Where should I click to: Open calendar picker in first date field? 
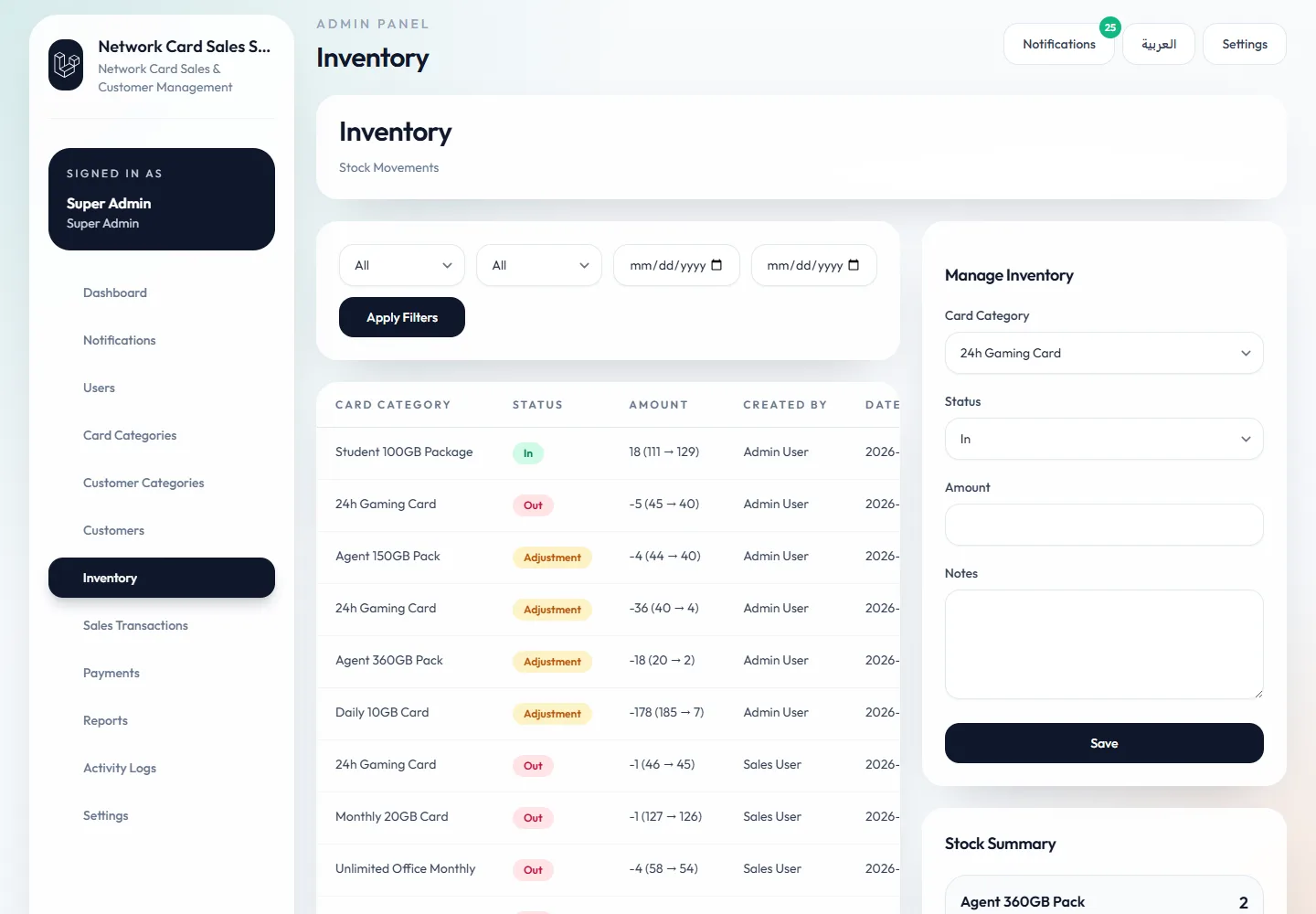(x=716, y=265)
